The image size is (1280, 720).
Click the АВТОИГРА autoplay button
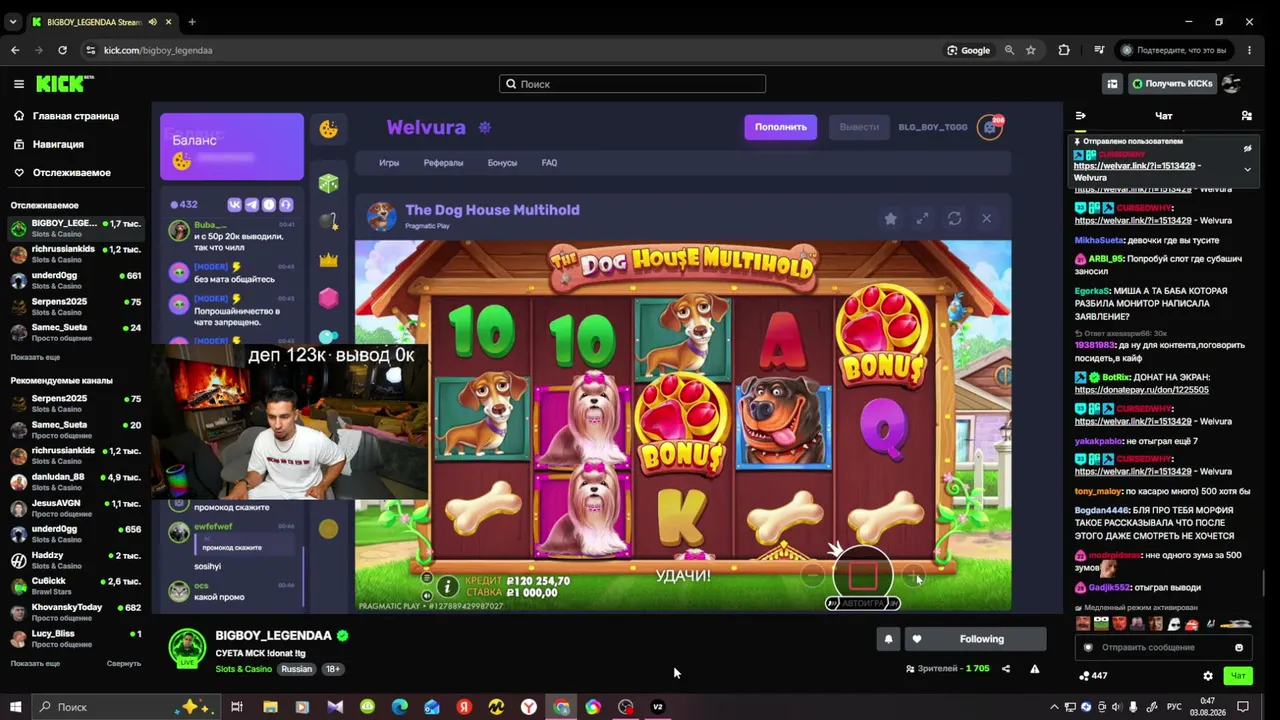[x=862, y=603]
